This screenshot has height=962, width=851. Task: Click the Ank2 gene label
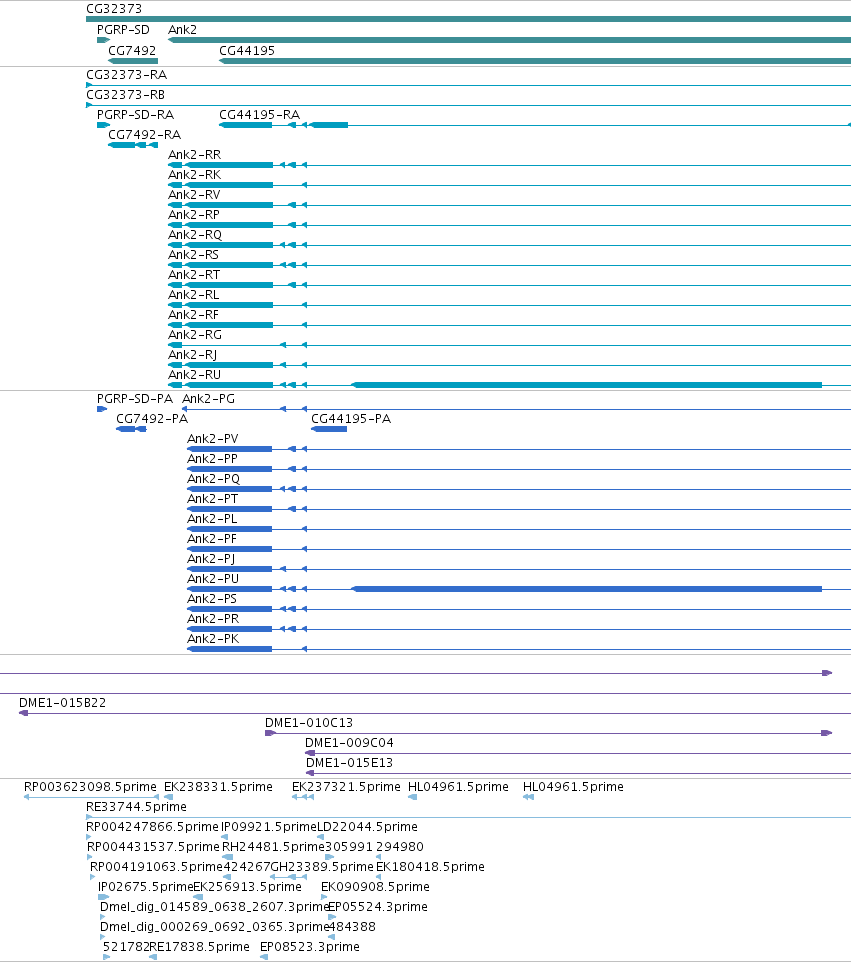tap(182, 29)
